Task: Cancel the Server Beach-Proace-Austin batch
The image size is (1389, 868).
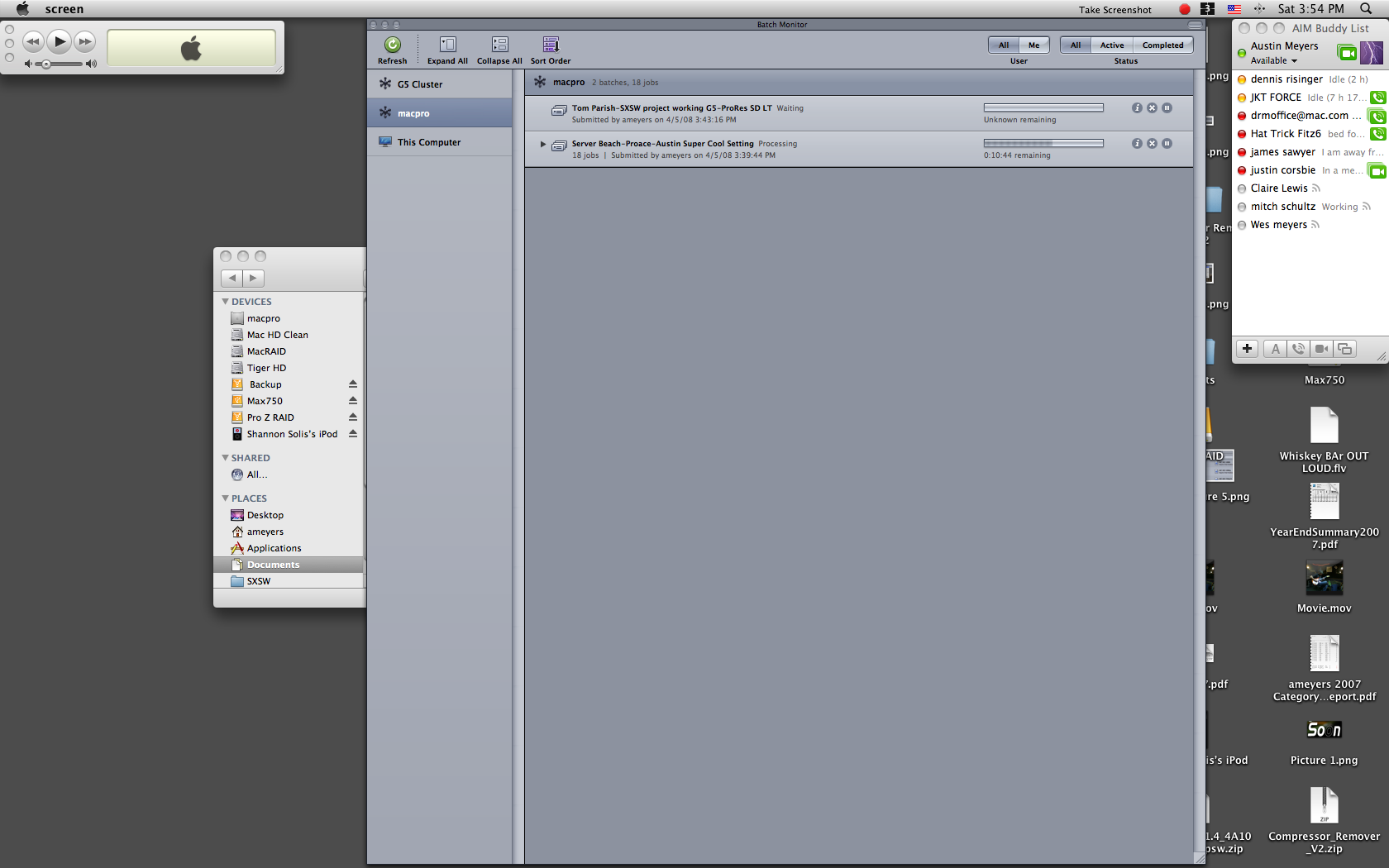Action: tap(1152, 144)
